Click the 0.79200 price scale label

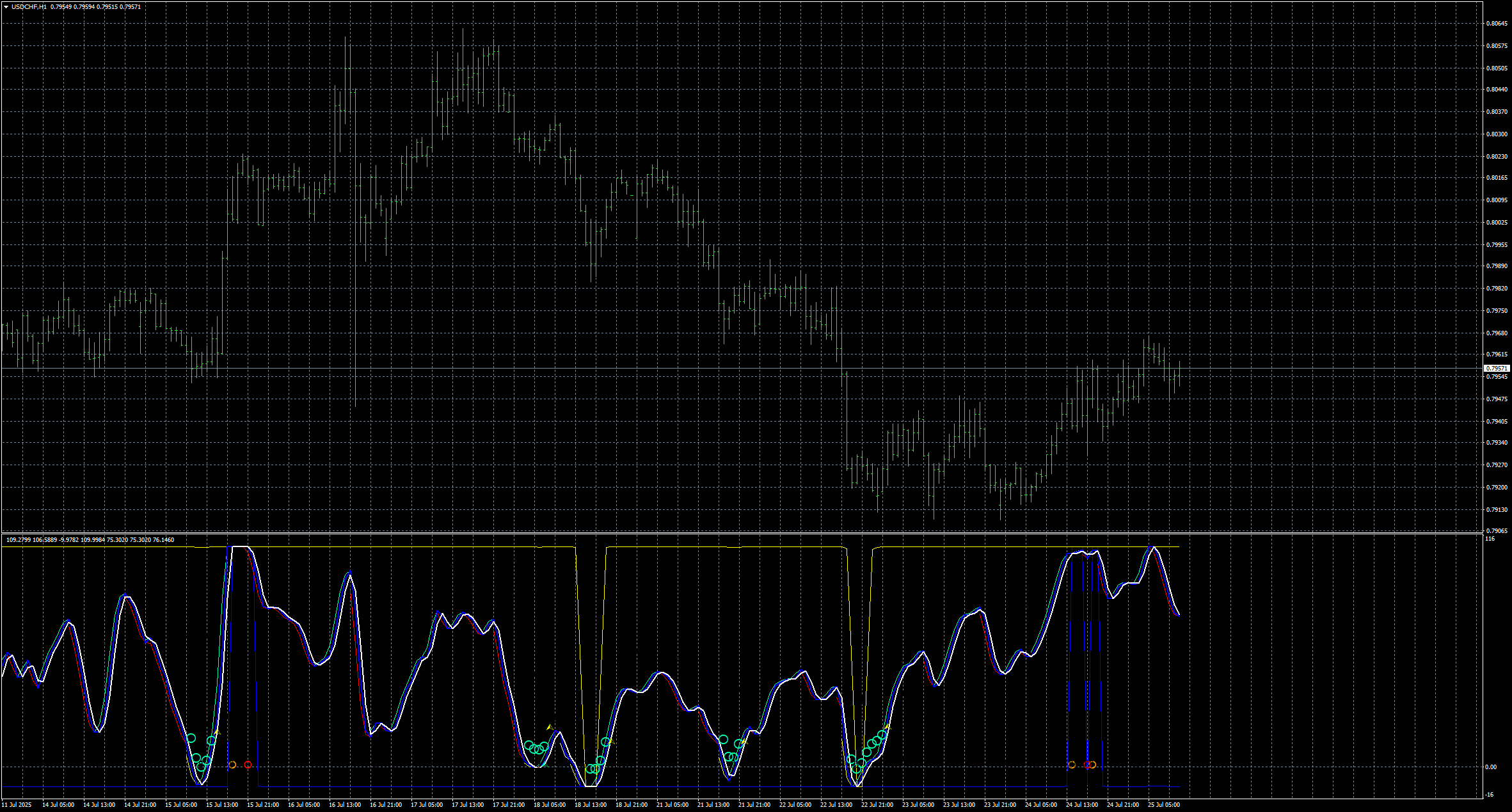[1497, 488]
